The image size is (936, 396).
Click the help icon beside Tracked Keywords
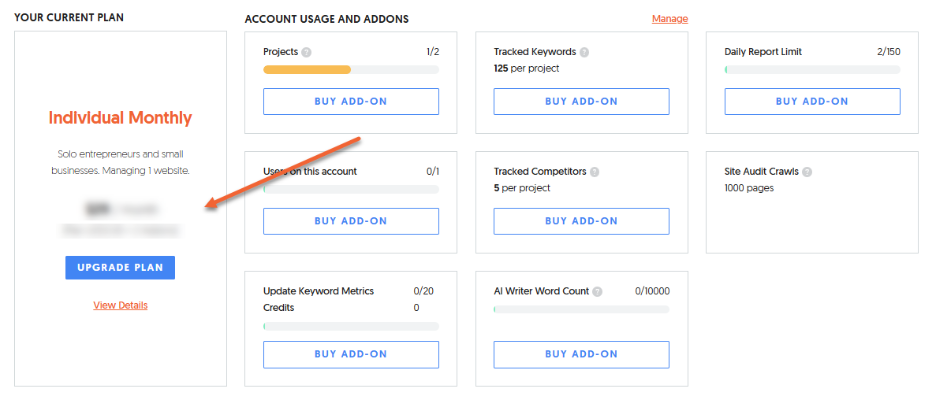(584, 52)
